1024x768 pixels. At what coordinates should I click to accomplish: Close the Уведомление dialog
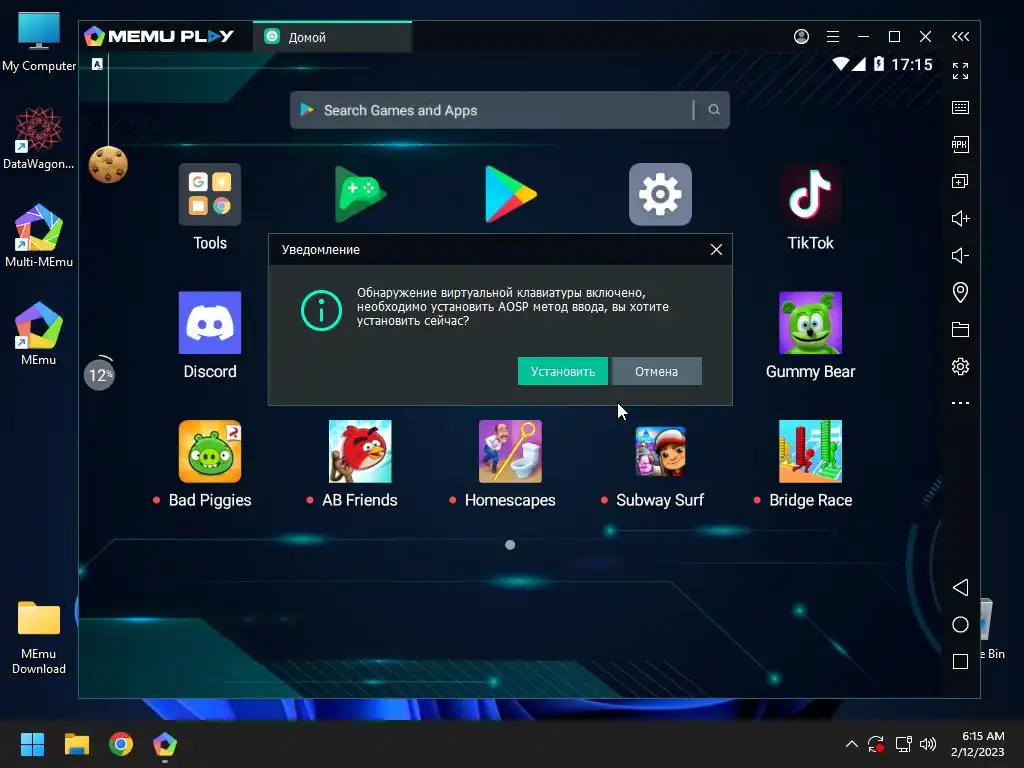716,249
